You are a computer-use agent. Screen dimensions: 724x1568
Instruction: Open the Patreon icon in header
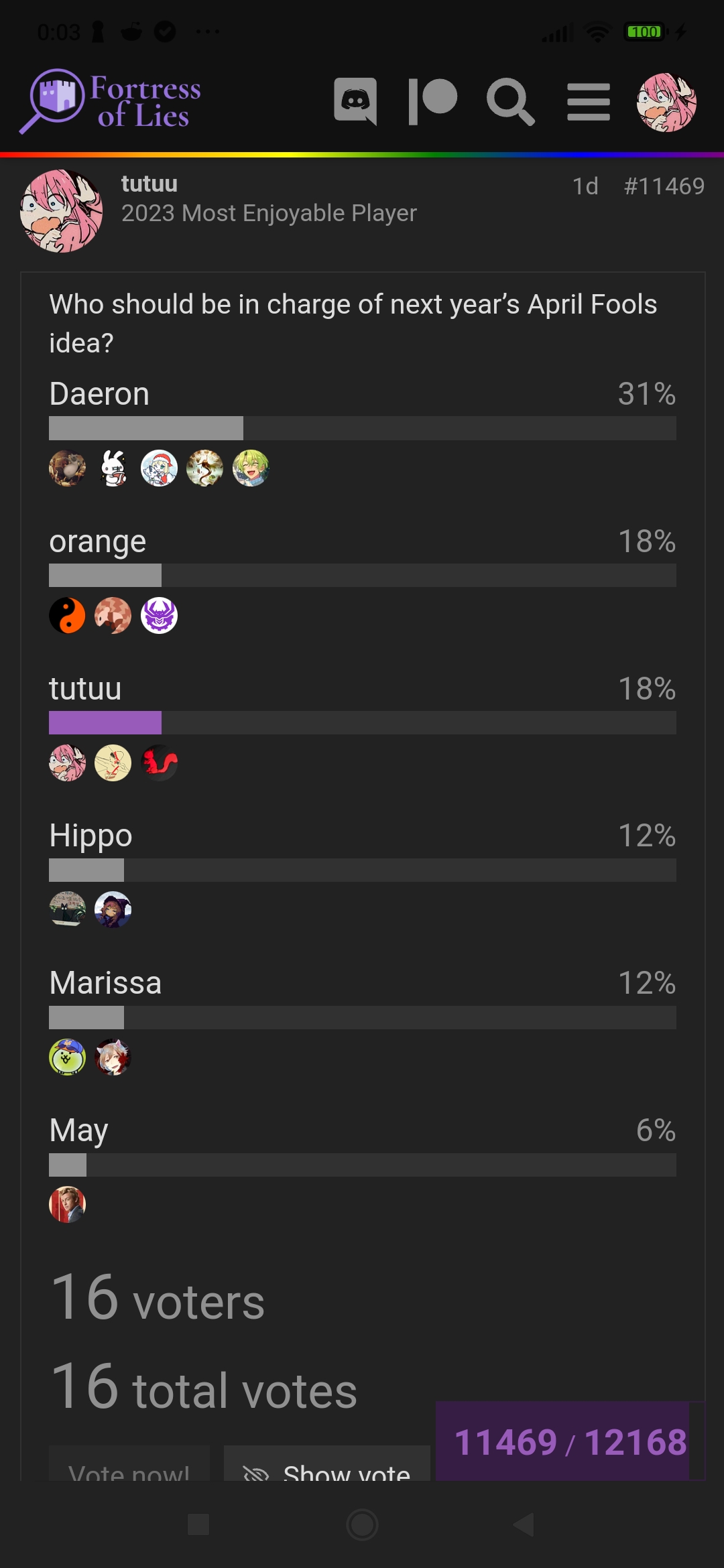click(433, 101)
